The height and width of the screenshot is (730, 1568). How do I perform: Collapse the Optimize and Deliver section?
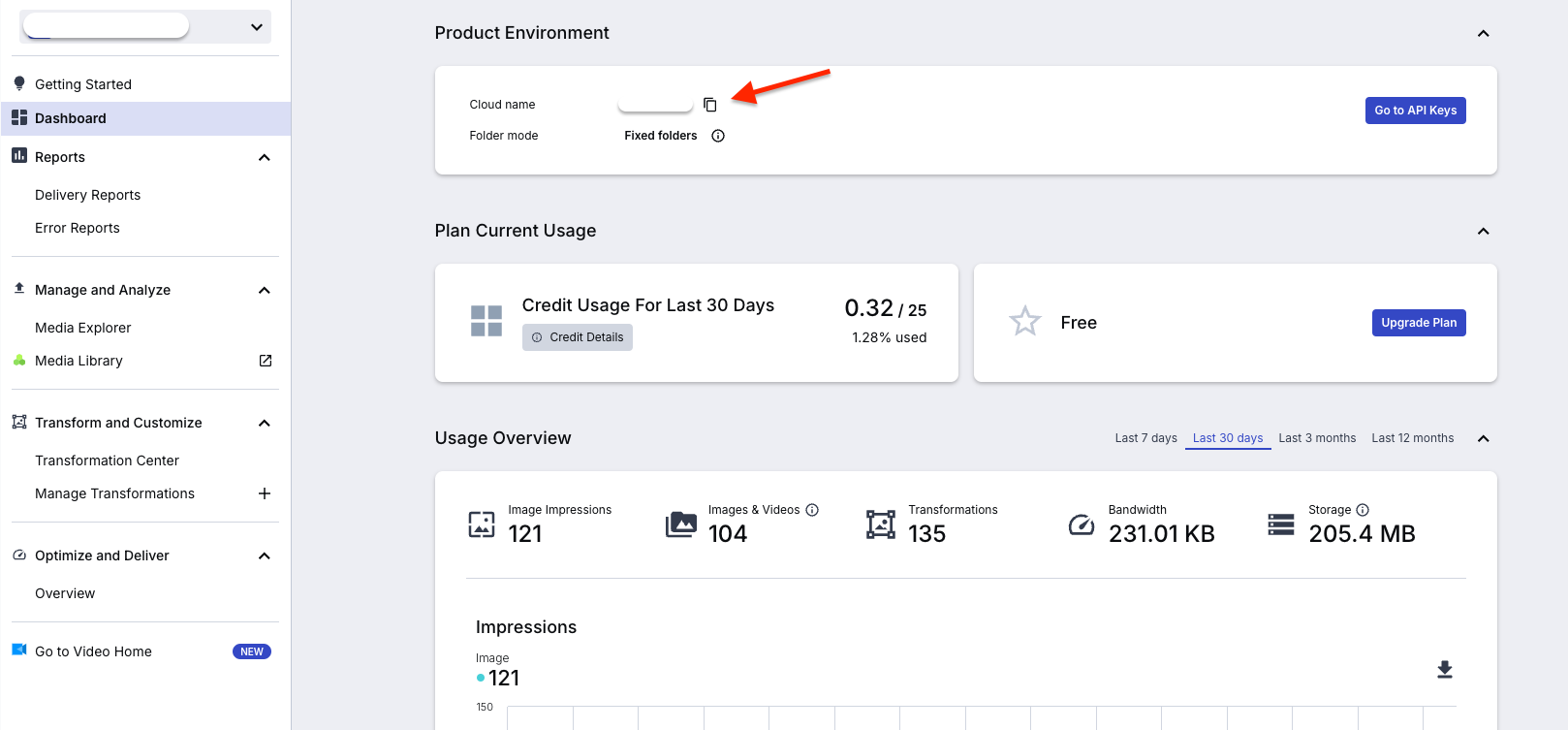[x=265, y=555]
